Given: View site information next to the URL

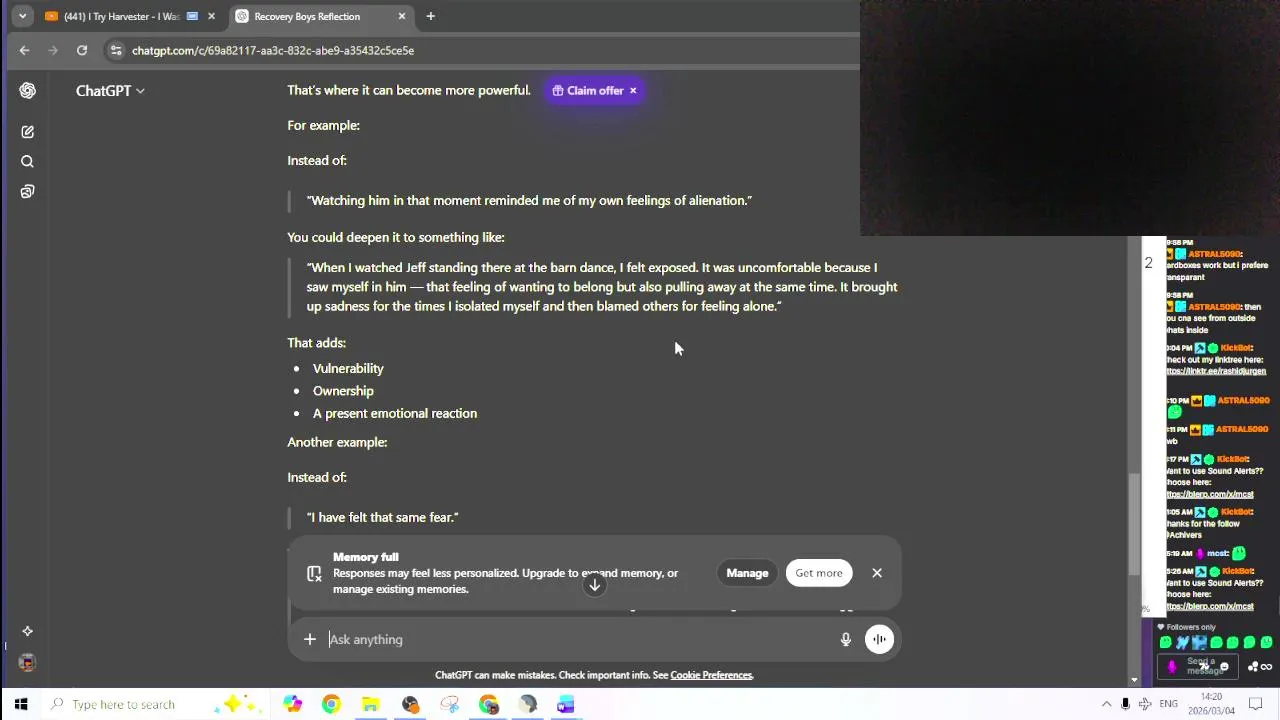Looking at the screenshot, I should 116,50.
